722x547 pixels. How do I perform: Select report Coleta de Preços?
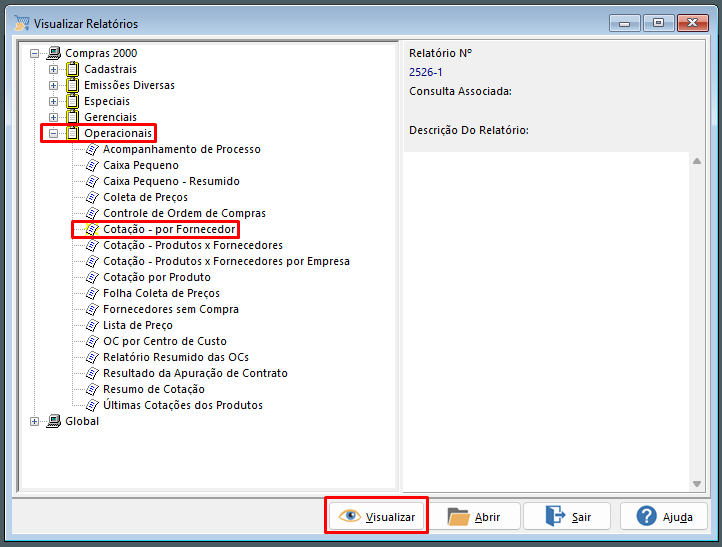pos(145,198)
